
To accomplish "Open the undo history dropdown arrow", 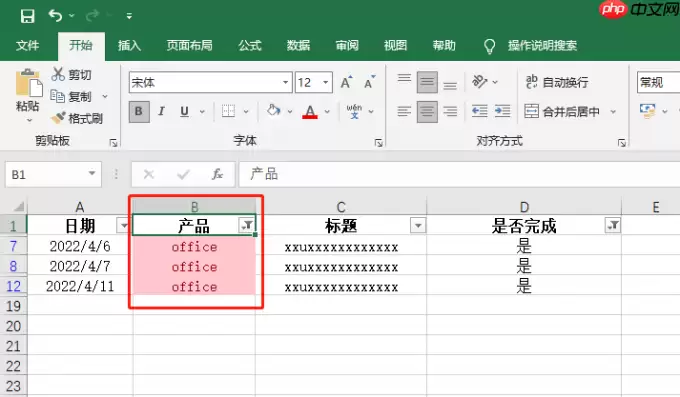I will tap(72, 16).
